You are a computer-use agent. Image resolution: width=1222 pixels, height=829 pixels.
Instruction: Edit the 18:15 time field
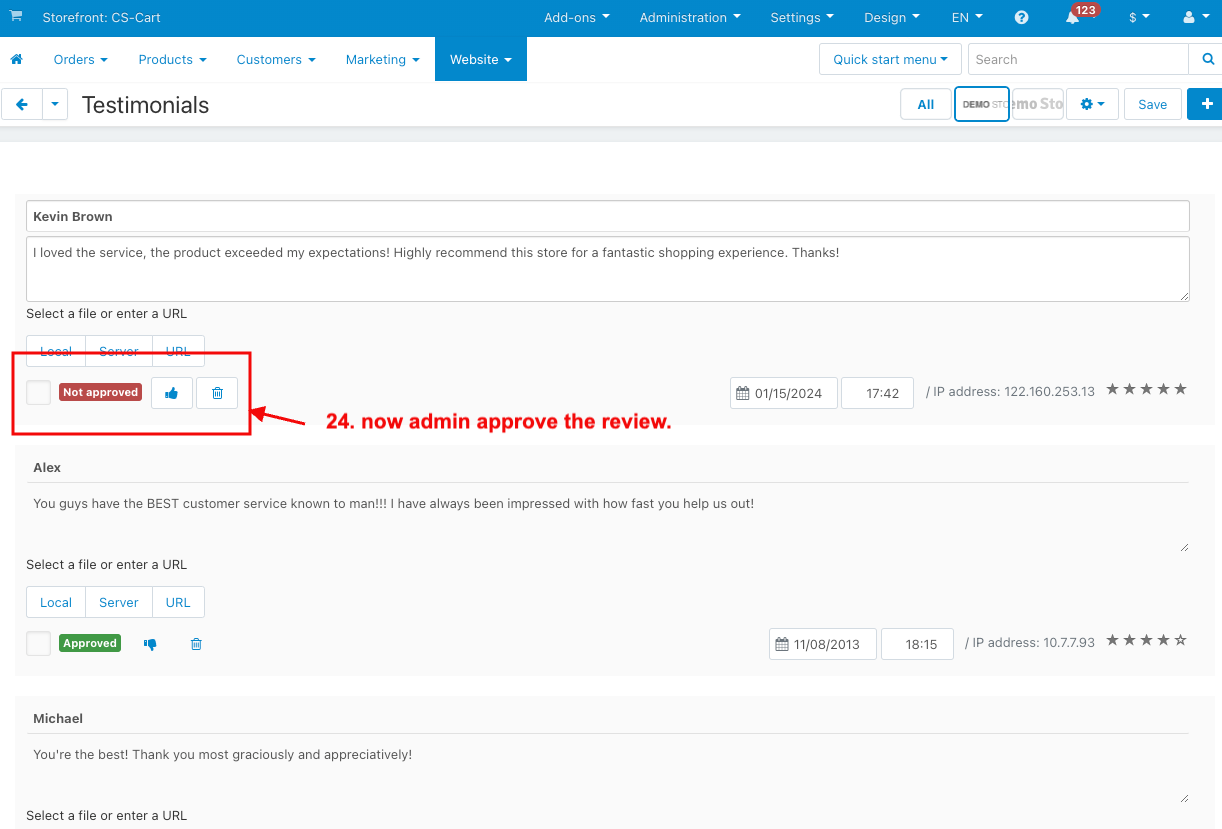point(917,644)
